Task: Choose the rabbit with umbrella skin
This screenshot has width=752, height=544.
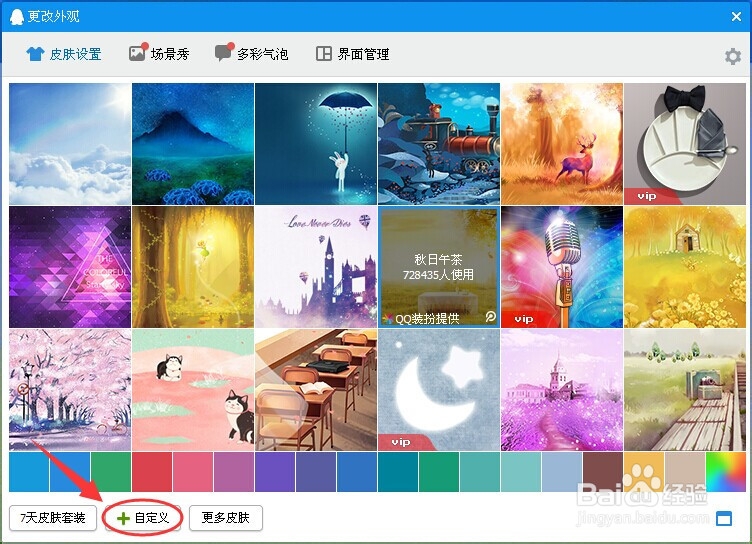Action: pos(316,144)
